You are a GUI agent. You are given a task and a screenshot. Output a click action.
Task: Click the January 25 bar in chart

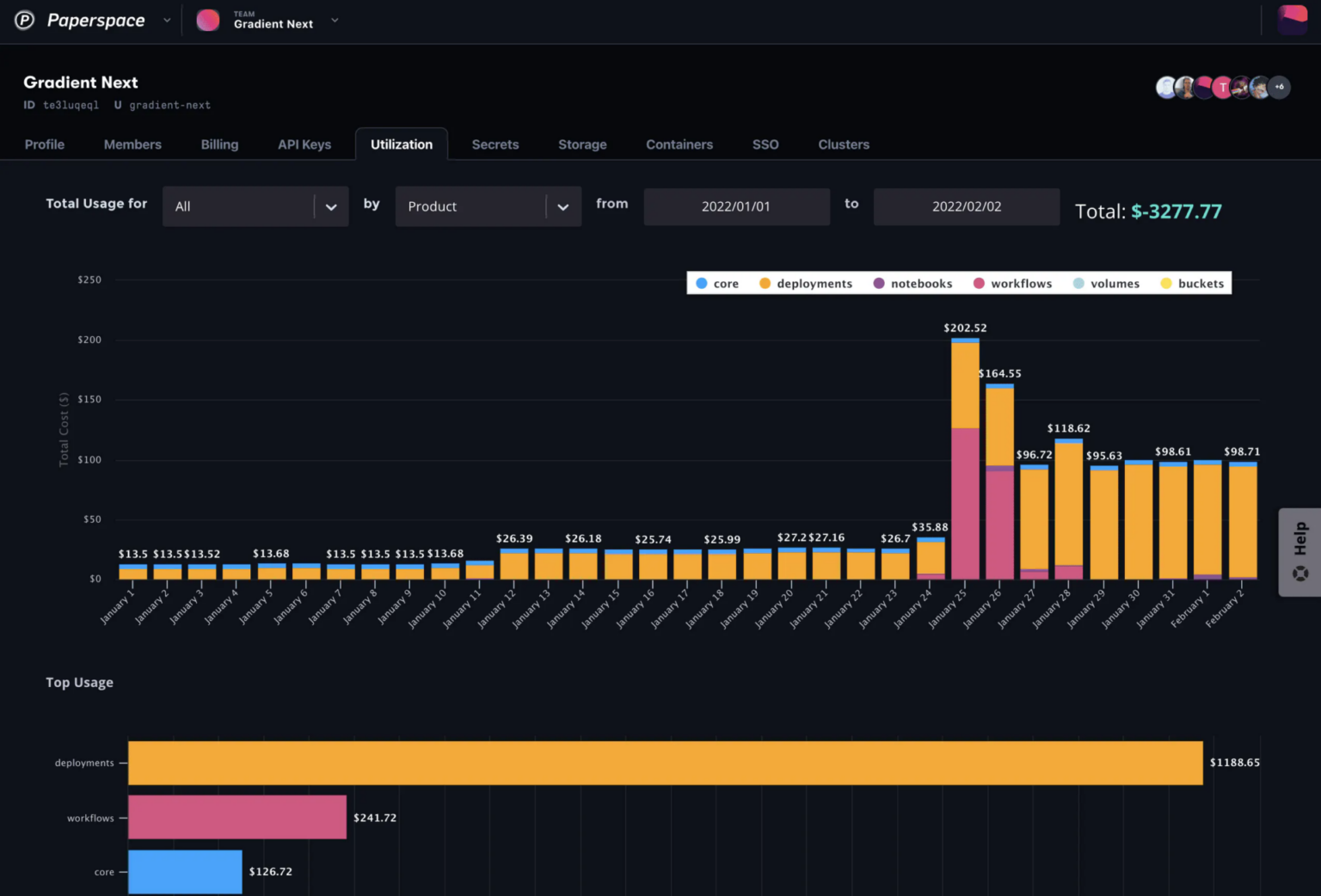(965, 460)
